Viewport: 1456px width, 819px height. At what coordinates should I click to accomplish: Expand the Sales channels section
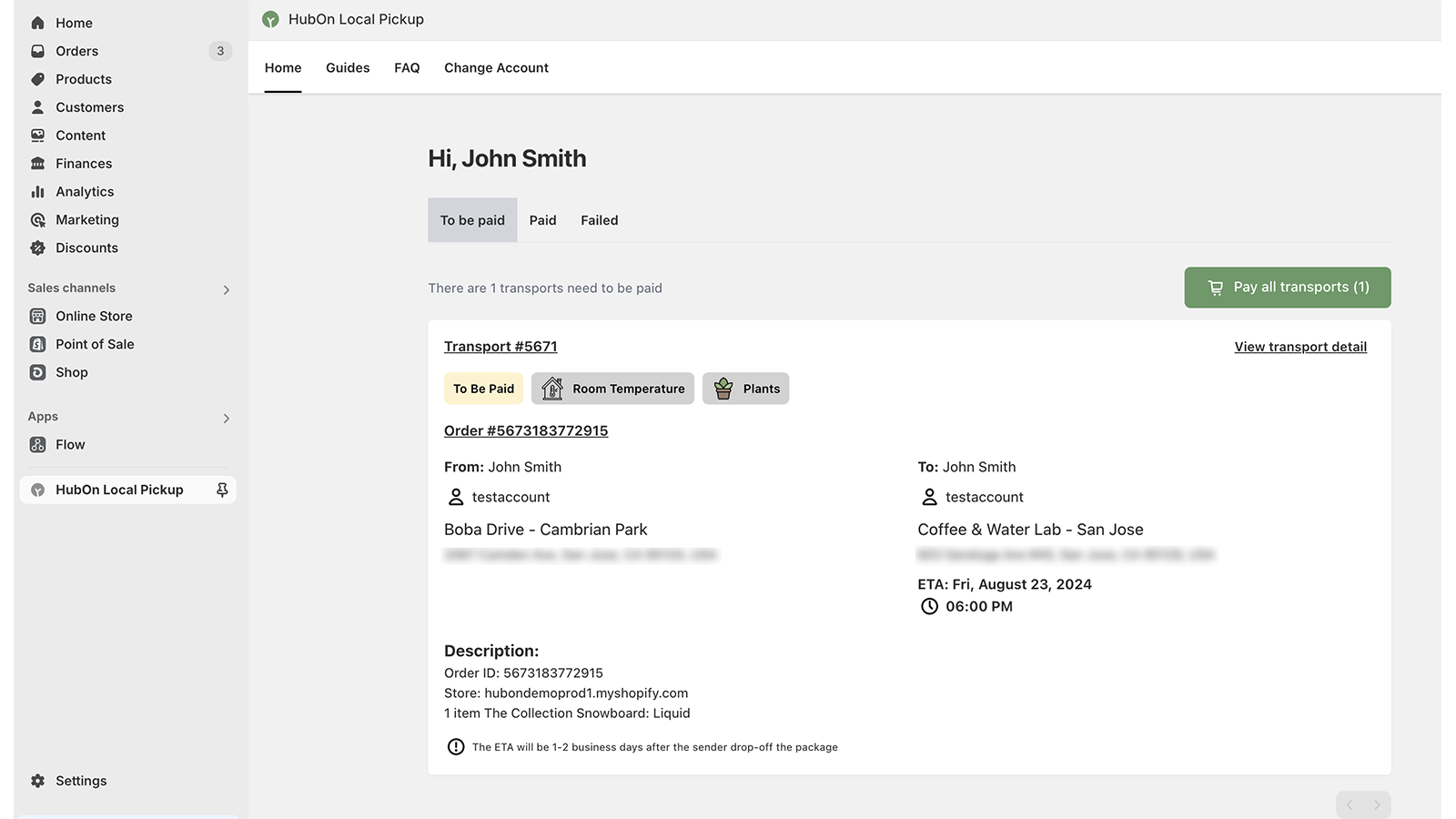[227, 290]
